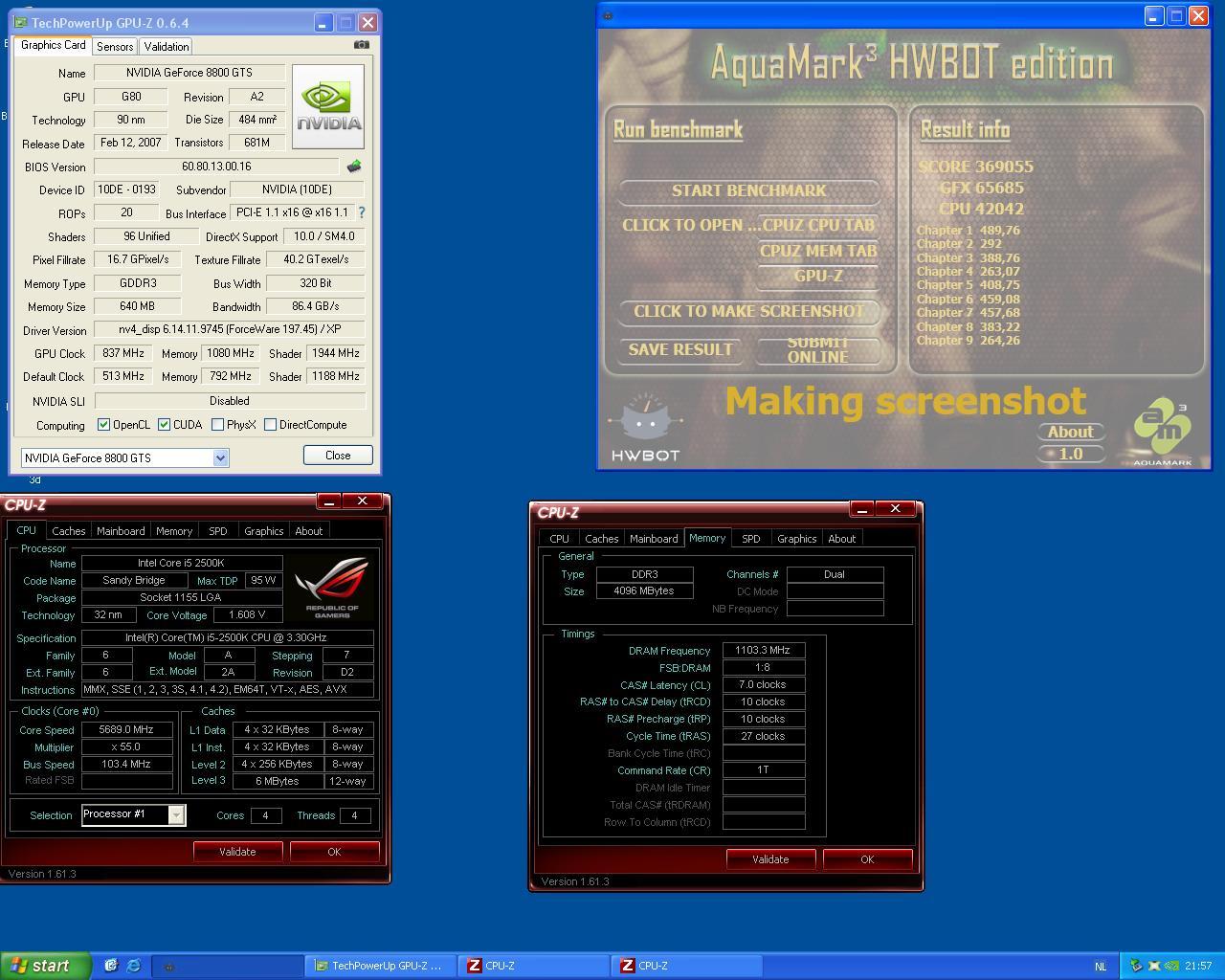
Task: Click the HWBOT robot logo in AquaMark
Action: pos(645,427)
